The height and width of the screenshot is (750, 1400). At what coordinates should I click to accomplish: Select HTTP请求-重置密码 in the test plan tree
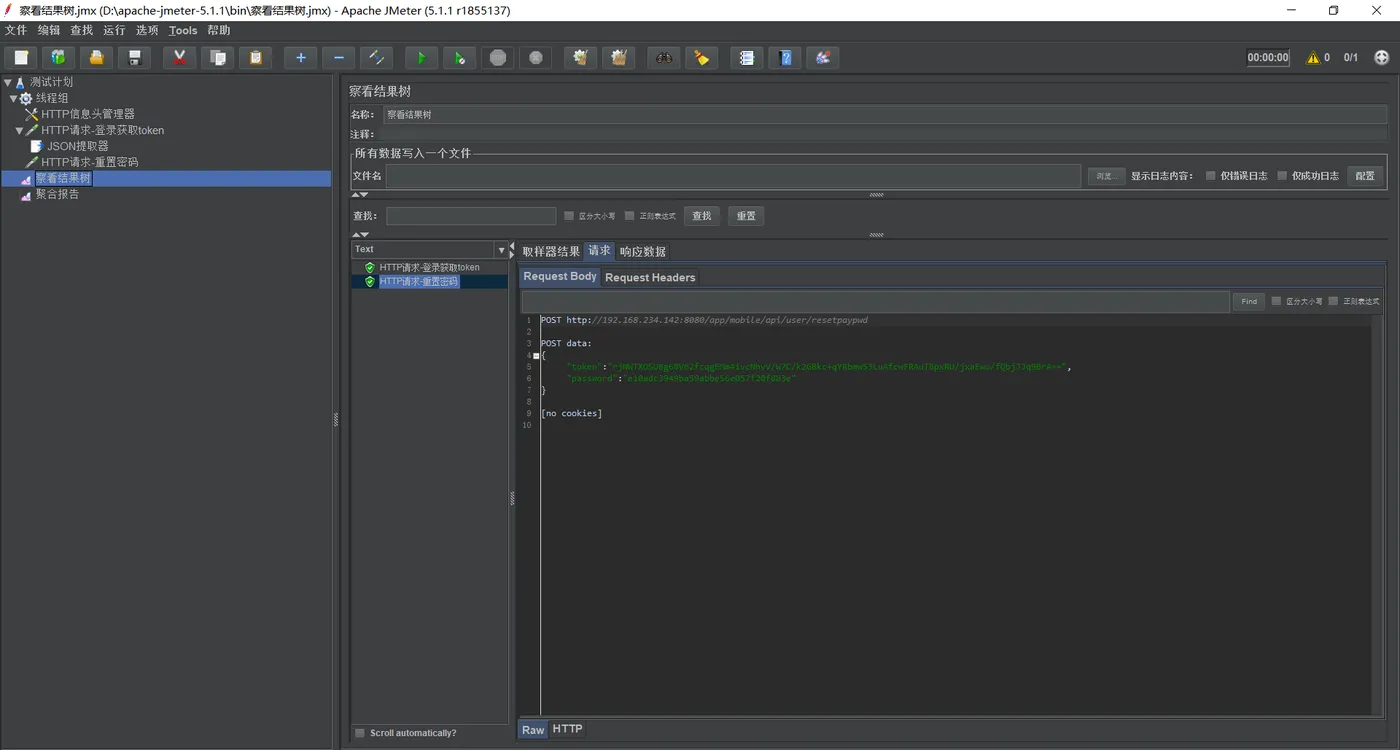click(x=89, y=162)
